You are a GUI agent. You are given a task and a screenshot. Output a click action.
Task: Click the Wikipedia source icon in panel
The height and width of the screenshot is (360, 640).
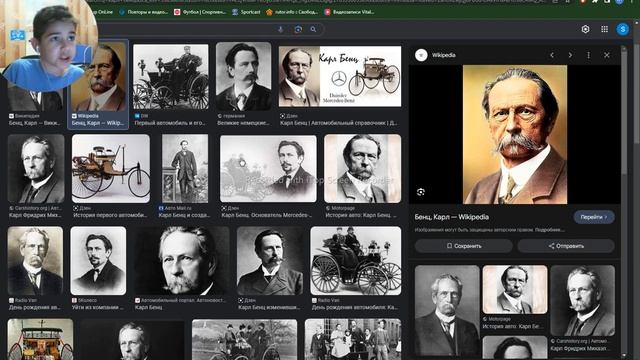click(x=421, y=55)
